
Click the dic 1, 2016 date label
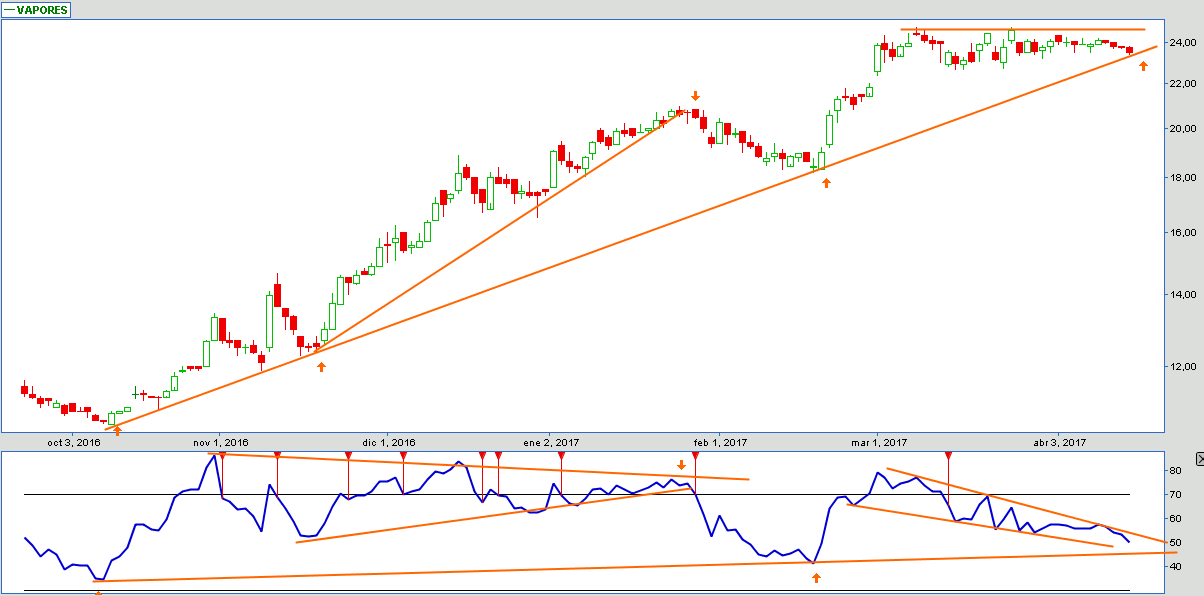point(388,442)
